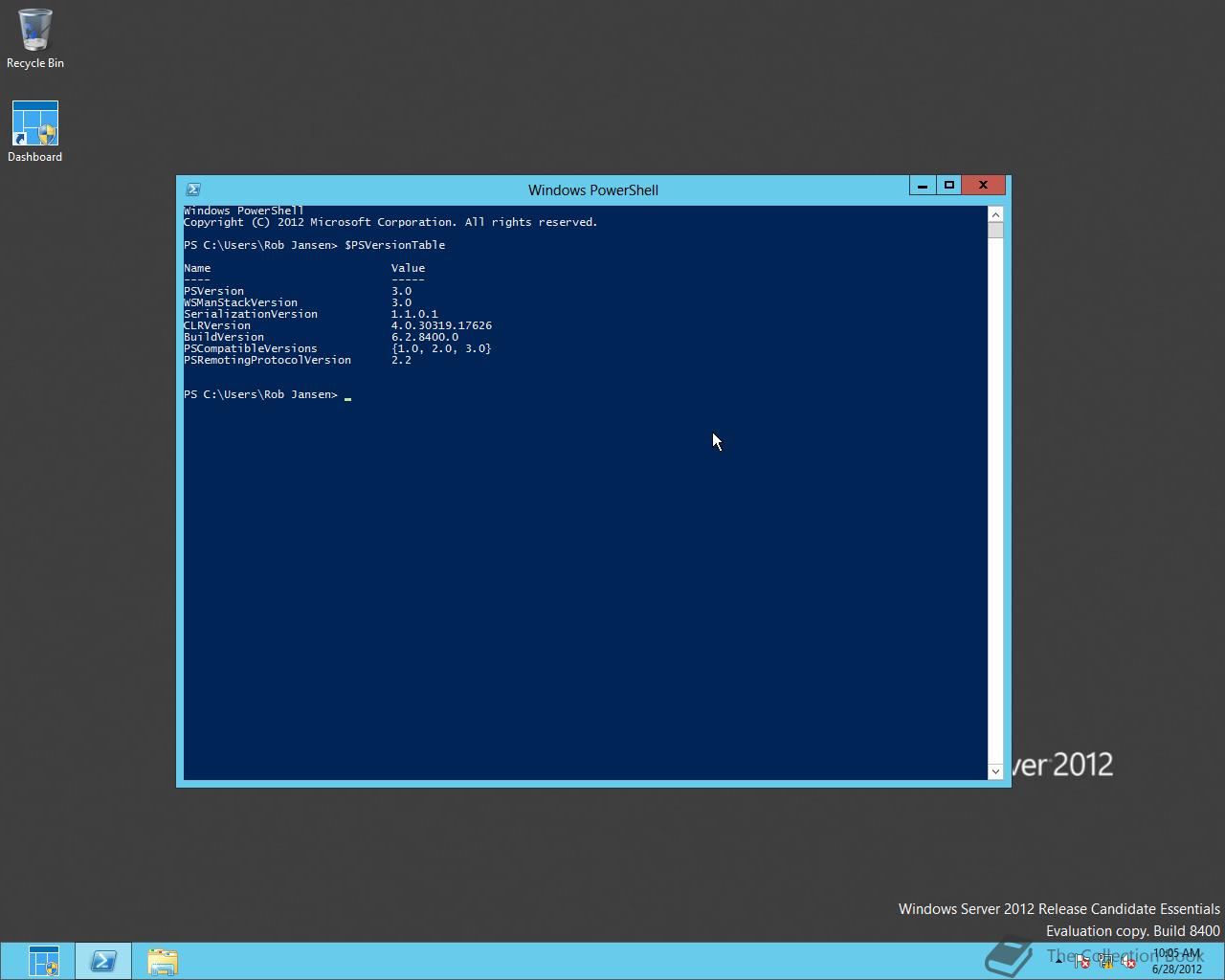
Task: Click the WSManStackVersion row name
Action: coord(240,302)
